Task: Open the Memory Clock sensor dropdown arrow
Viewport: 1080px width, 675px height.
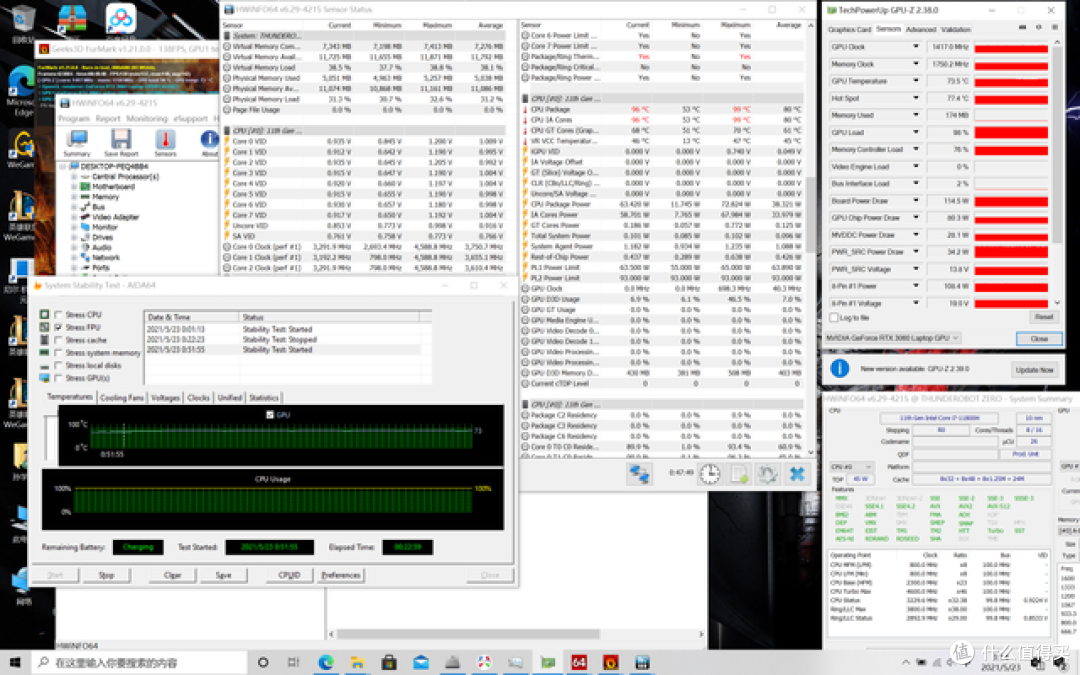Action: pos(915,64)
